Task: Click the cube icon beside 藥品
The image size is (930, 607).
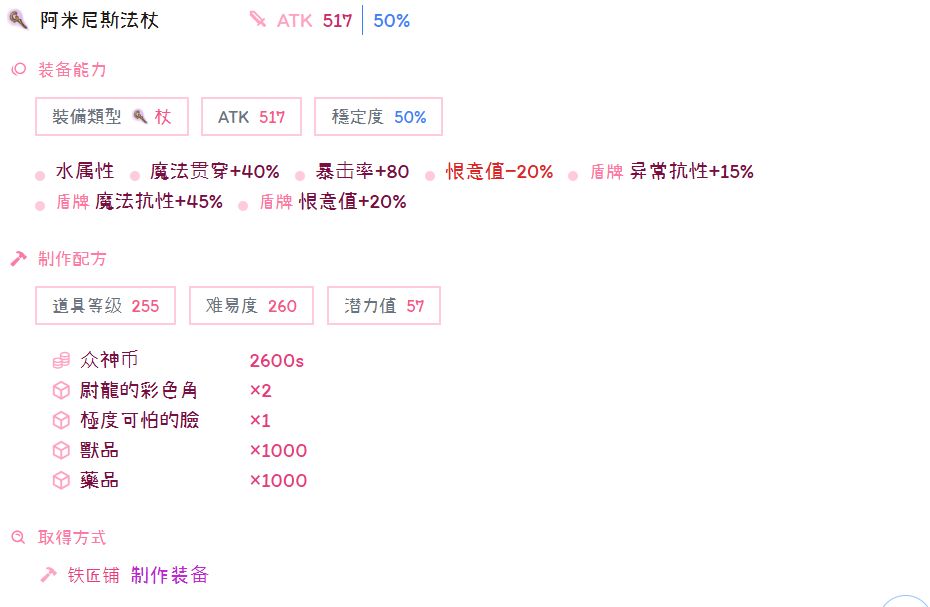Action: (61, 481)
